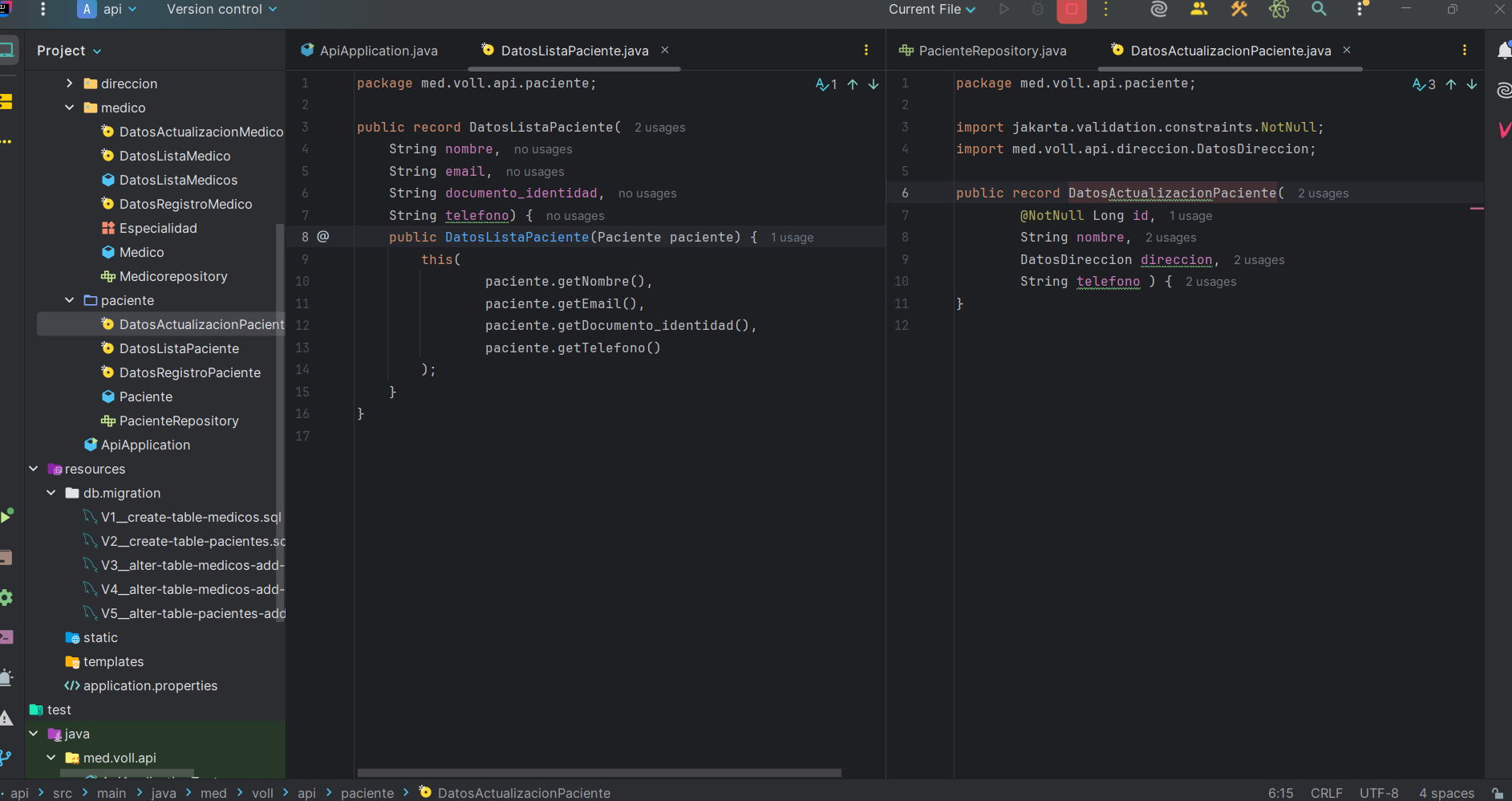The image size is (1512, 801).
Task: Open the main menu kebab at the top left
Action: [43, 9]
